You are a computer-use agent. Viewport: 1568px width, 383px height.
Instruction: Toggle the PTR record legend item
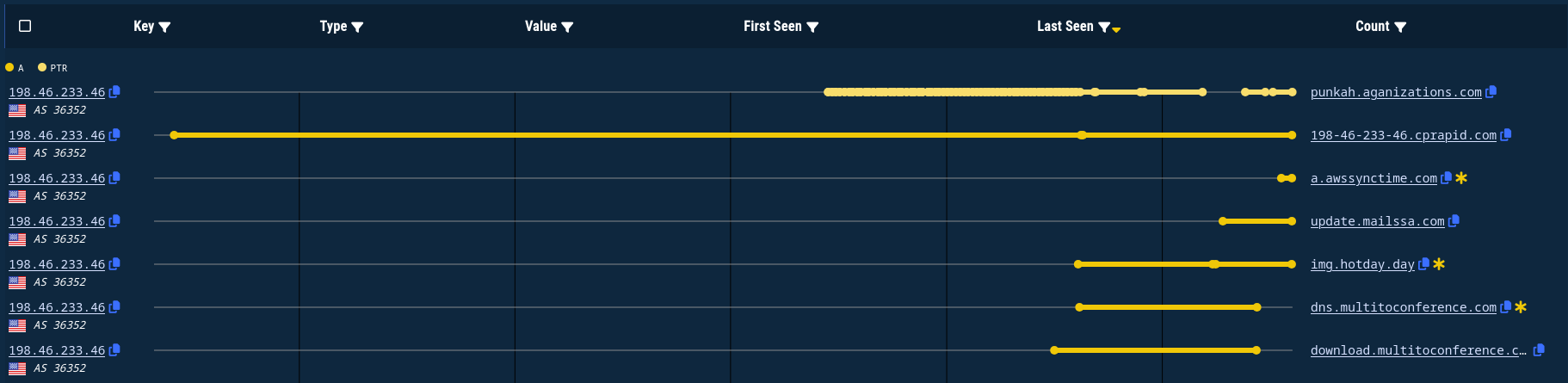52,67
